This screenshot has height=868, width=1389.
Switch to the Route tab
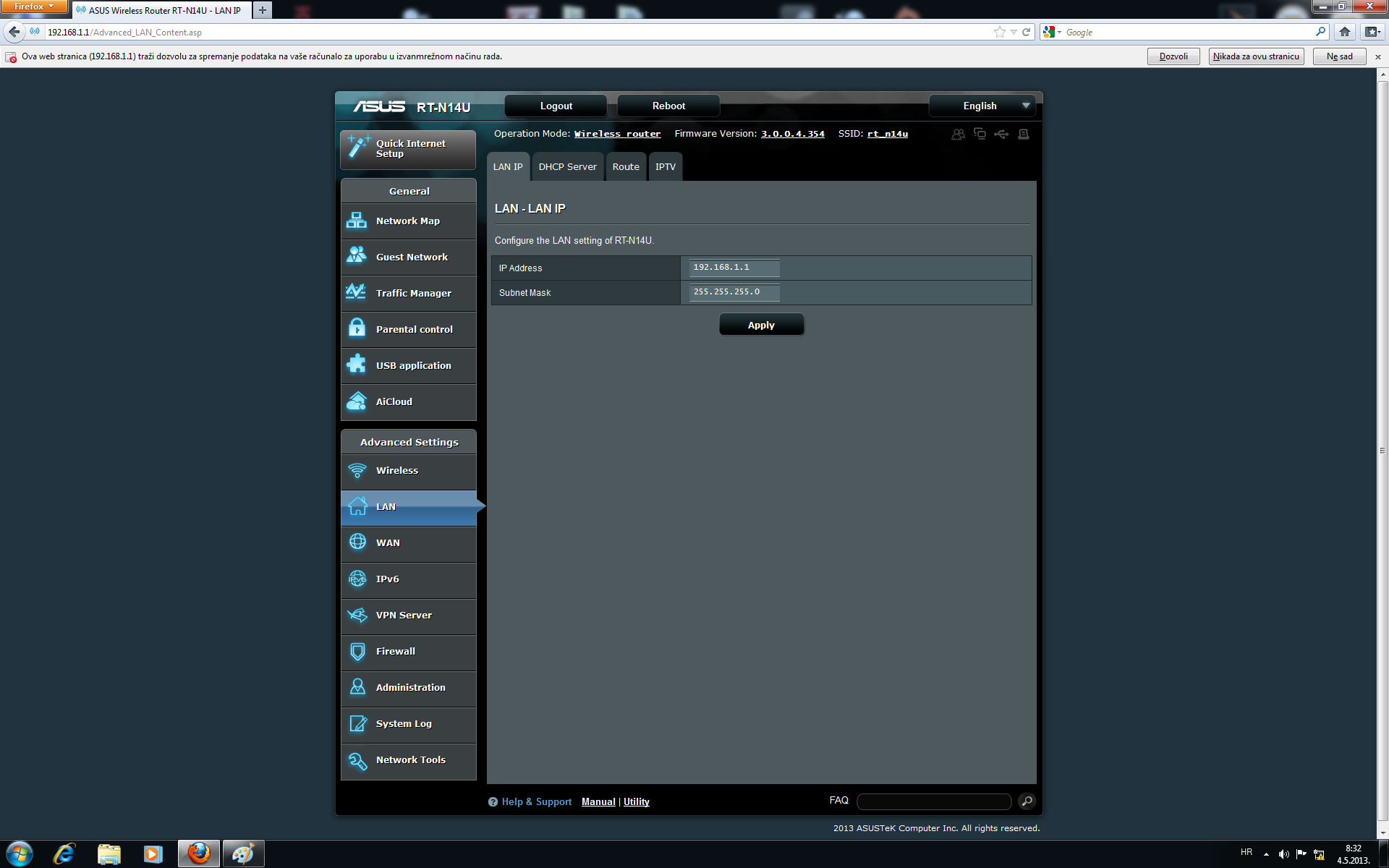click(626, 166)
